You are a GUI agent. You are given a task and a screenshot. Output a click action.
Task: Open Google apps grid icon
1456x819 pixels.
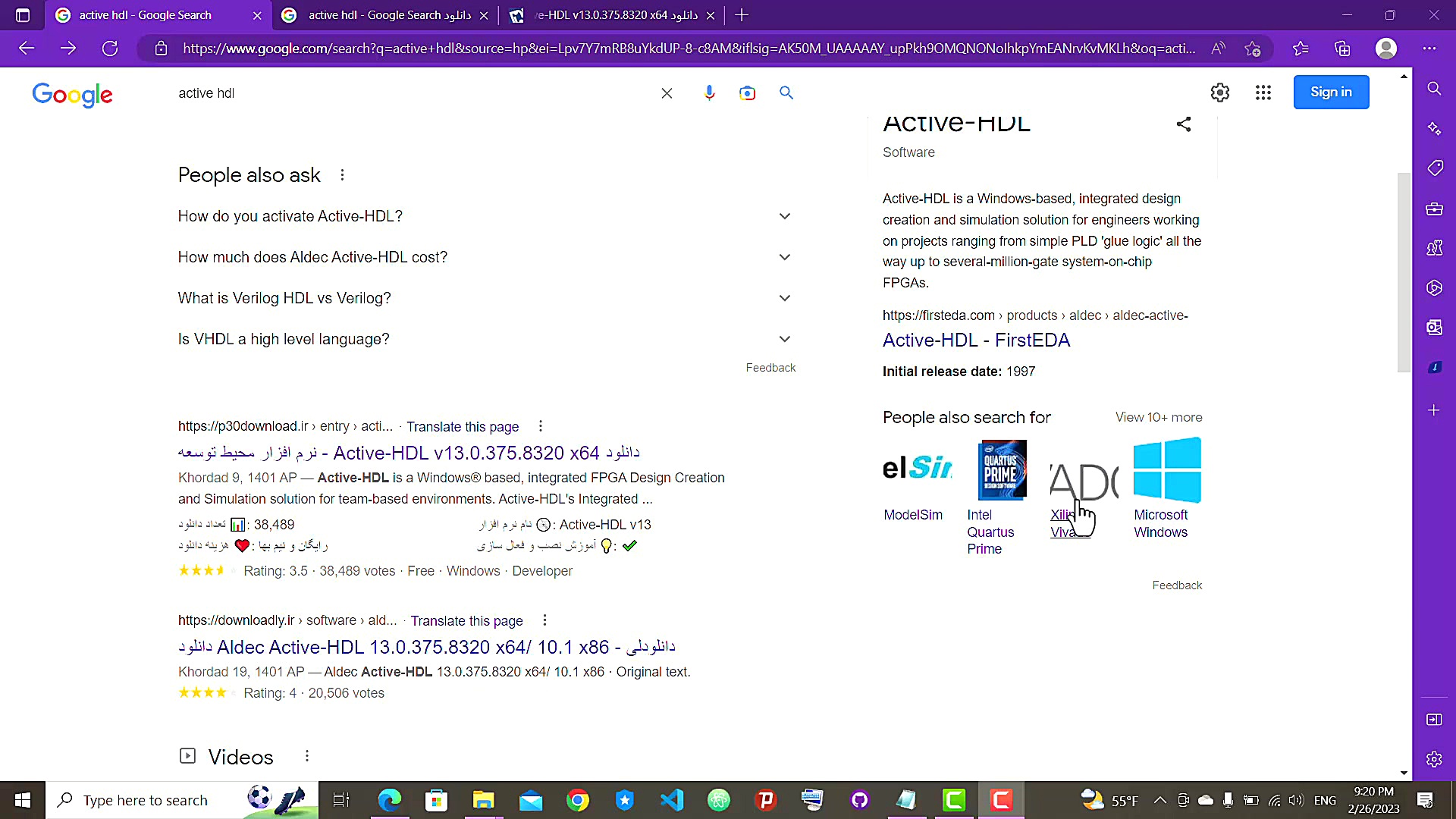click(1263, 93)
